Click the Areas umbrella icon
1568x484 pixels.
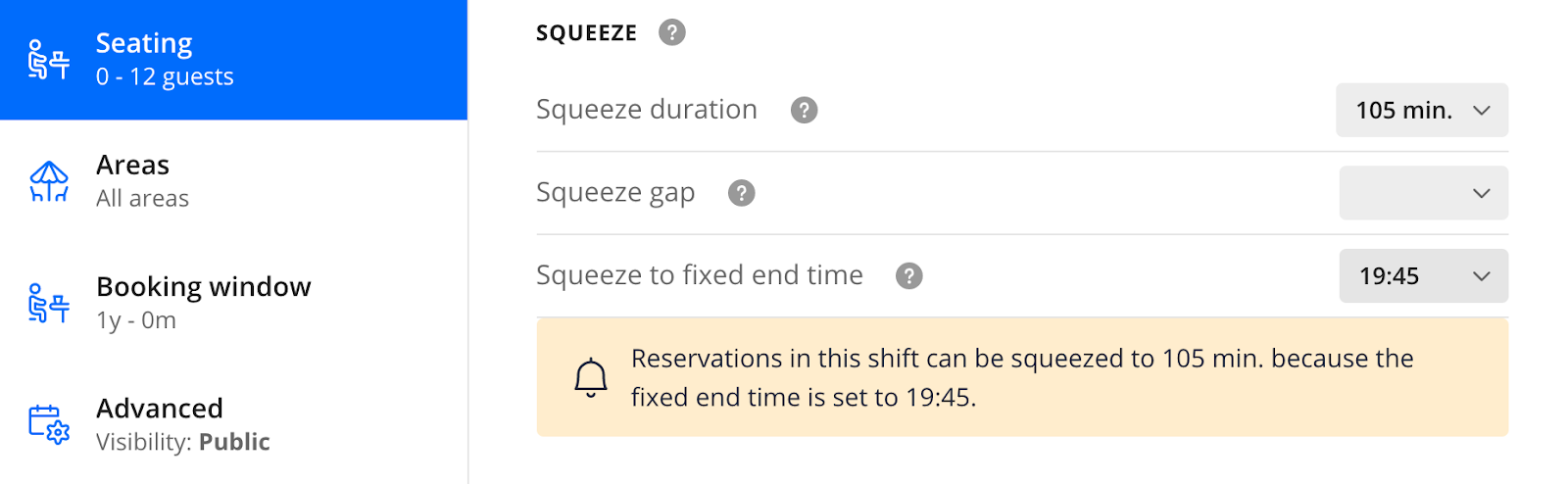[48, 182]
